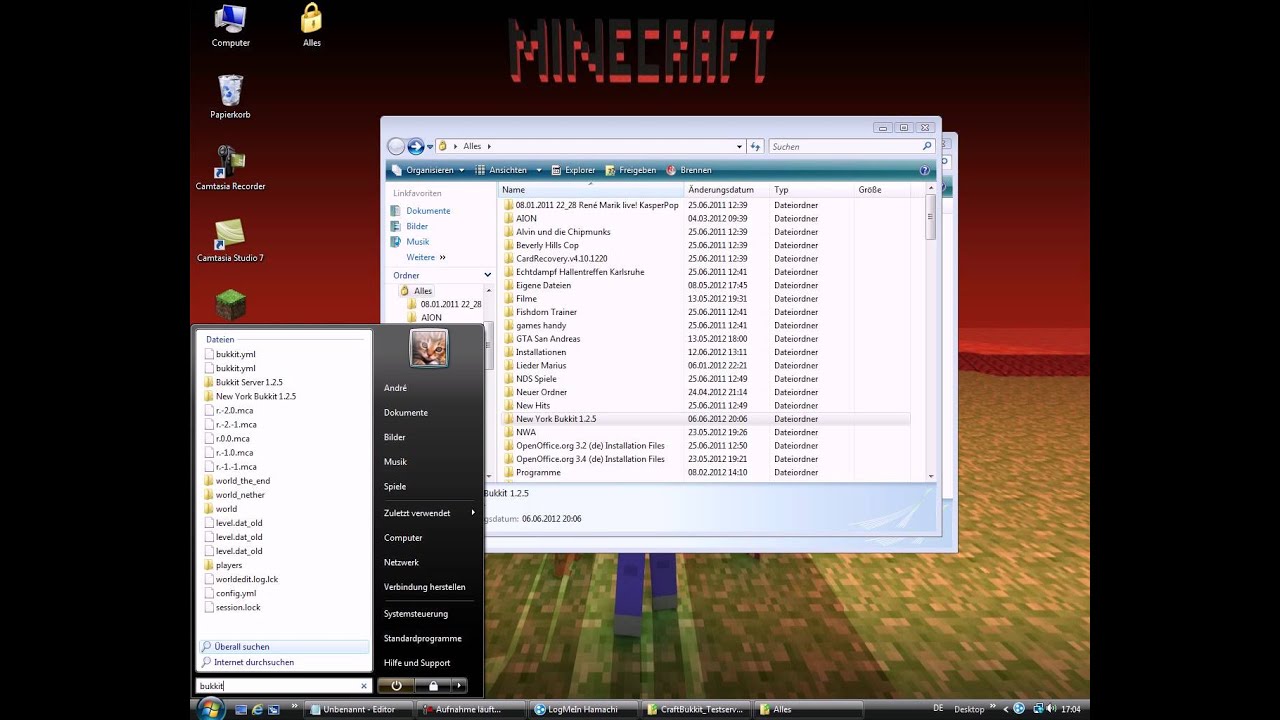The image size is (1280, 720).
Task: Open Spiele in Start menu
Action: pyautogui.click(x=395, y=487)
